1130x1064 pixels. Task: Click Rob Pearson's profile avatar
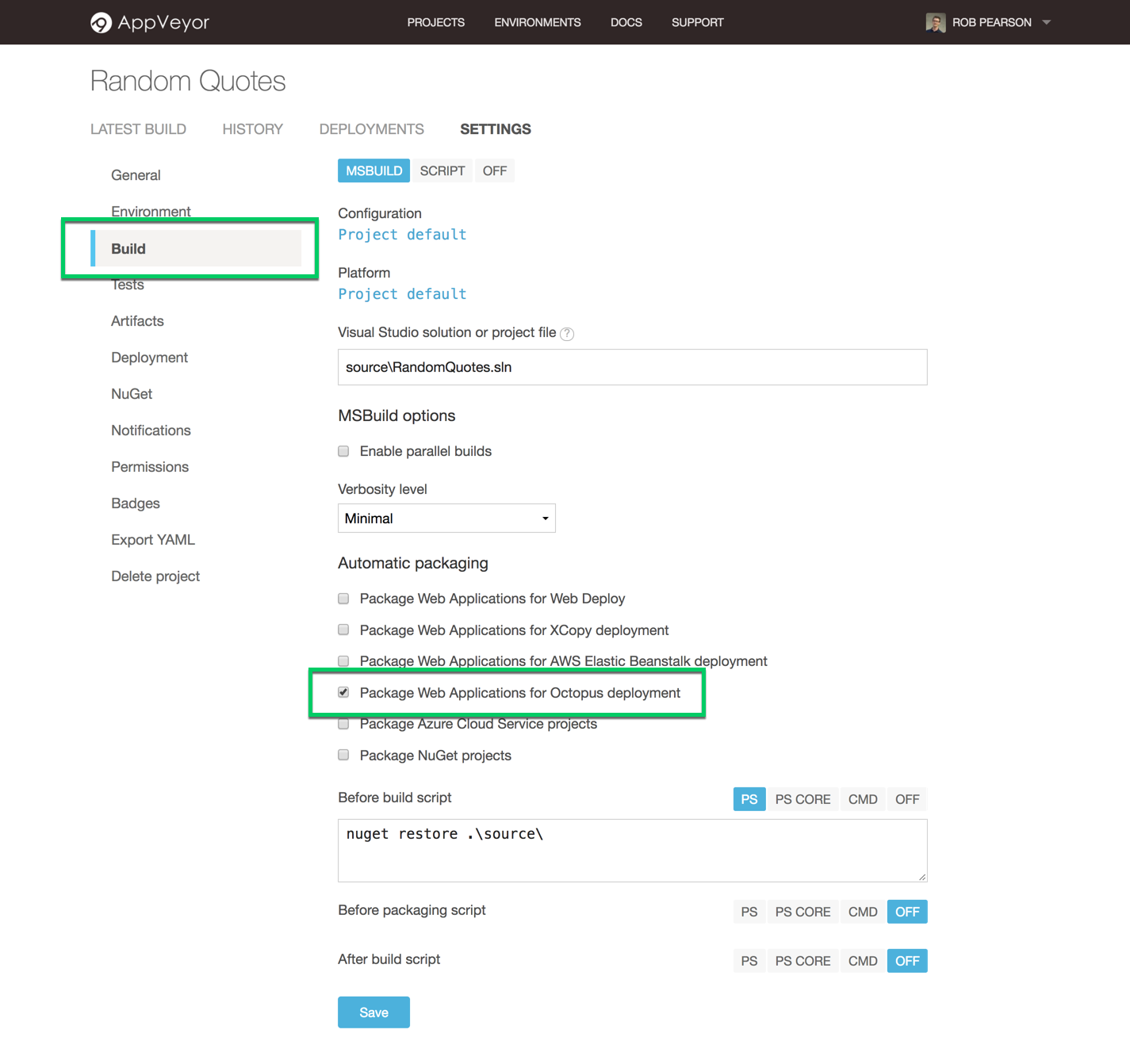pos(937,22)
